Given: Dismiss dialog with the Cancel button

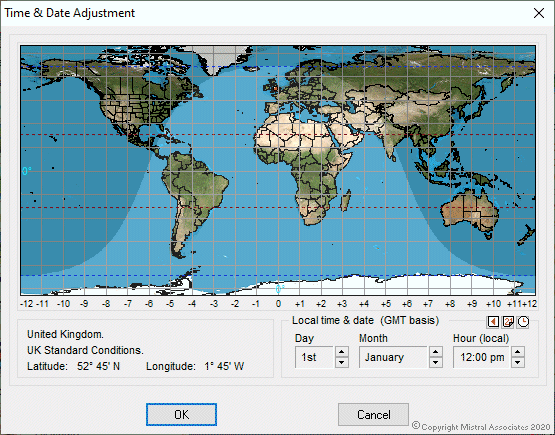Looking at the screenshot, I should click(373, 414).
